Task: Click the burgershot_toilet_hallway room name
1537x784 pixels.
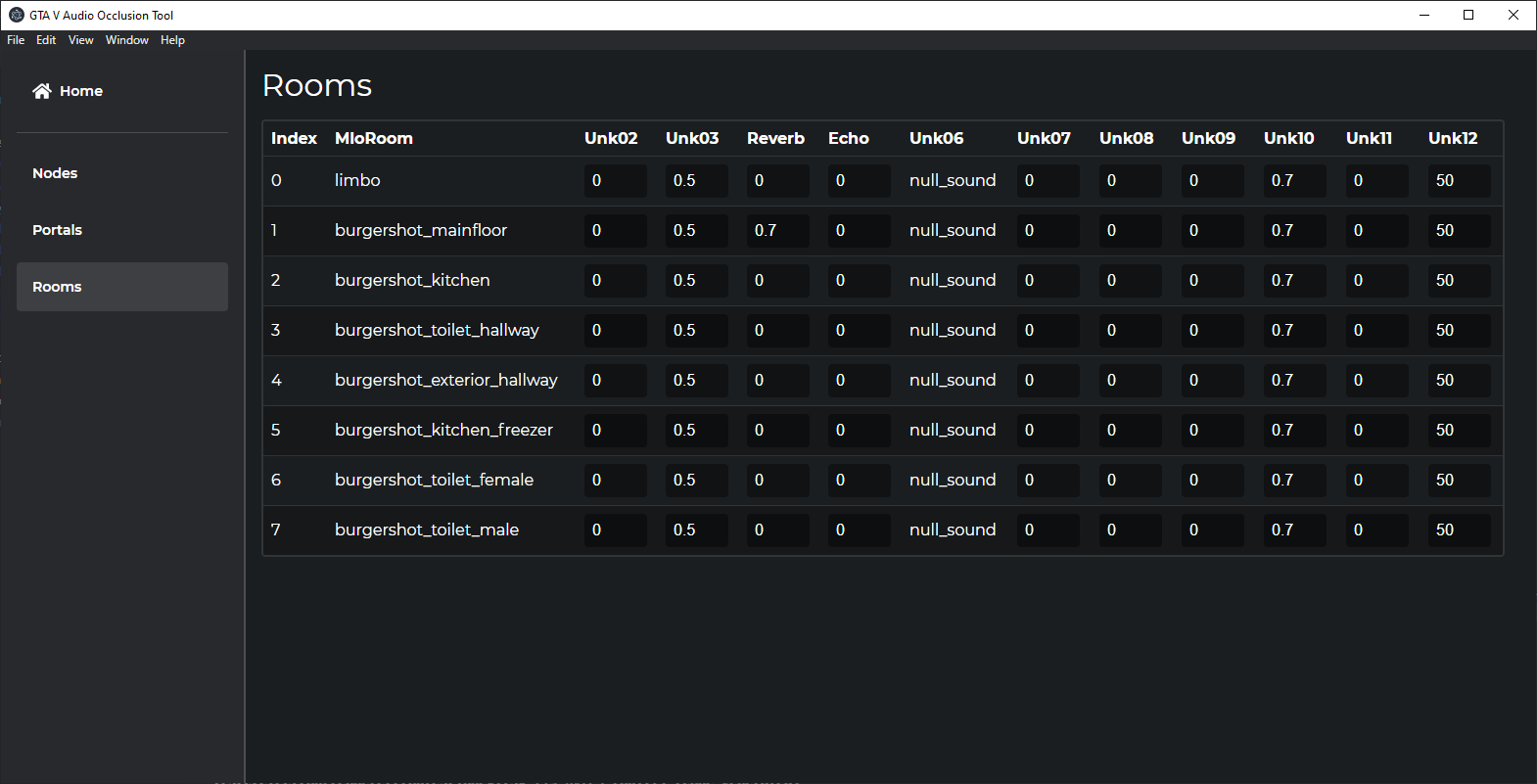Action: tap(437, 330)
